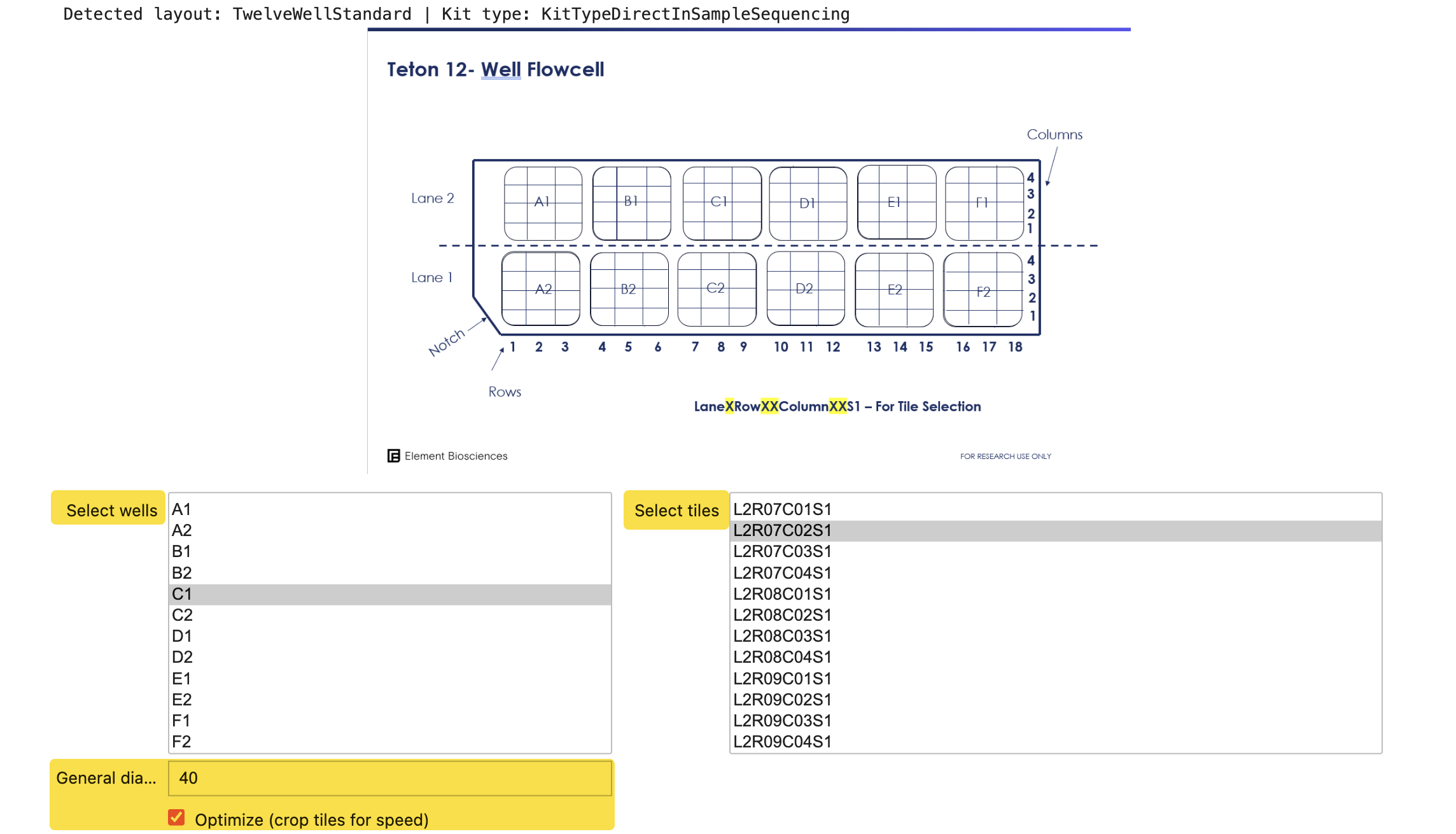Click well D2 in flowcell diagram
The height and width of the screenshot is (834, 1456).
[x=806, y=288]
